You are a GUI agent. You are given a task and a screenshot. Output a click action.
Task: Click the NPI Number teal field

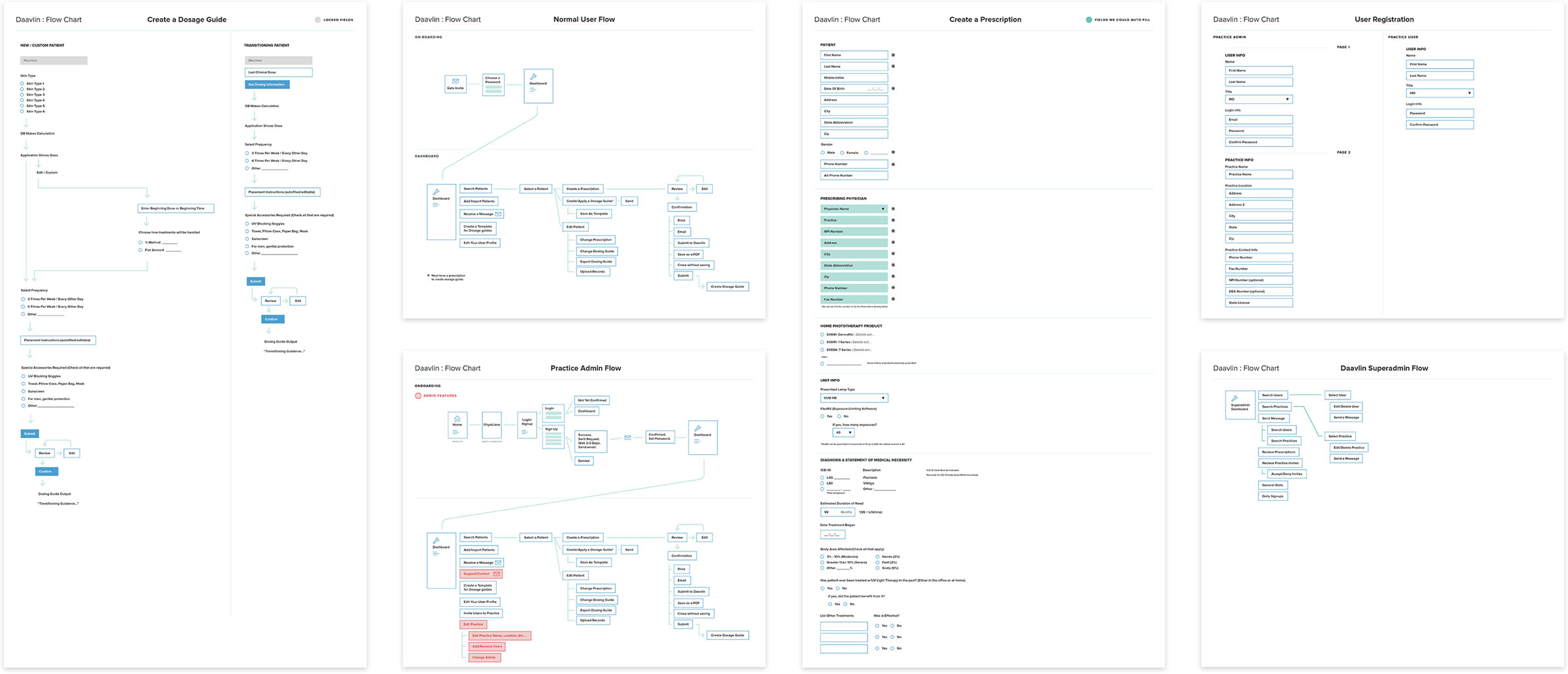tap(854, 232)
